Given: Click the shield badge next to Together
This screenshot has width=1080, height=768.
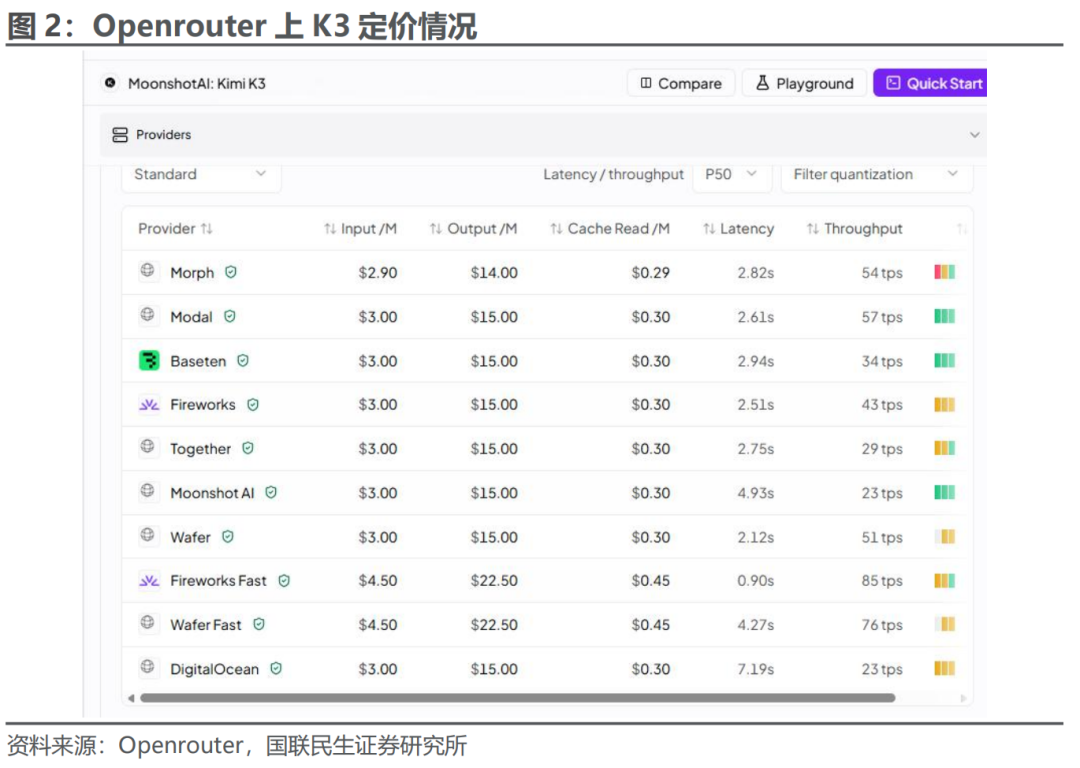Looking at the screenshot, I should point(248,448).
